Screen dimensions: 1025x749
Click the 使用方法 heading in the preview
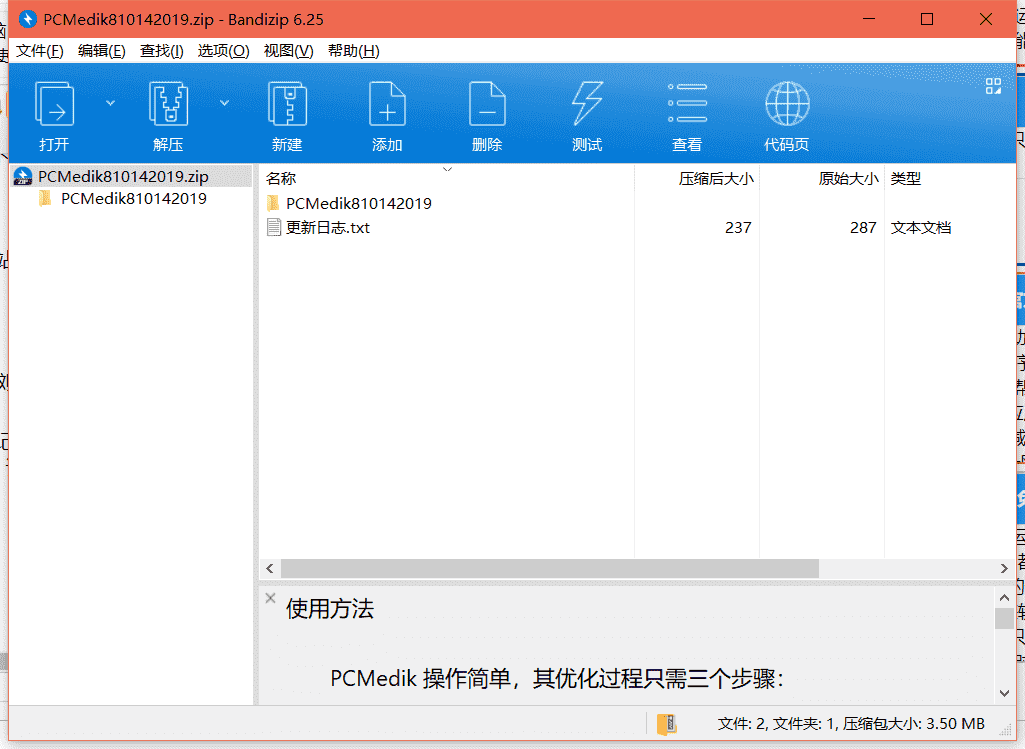point(329,608)
